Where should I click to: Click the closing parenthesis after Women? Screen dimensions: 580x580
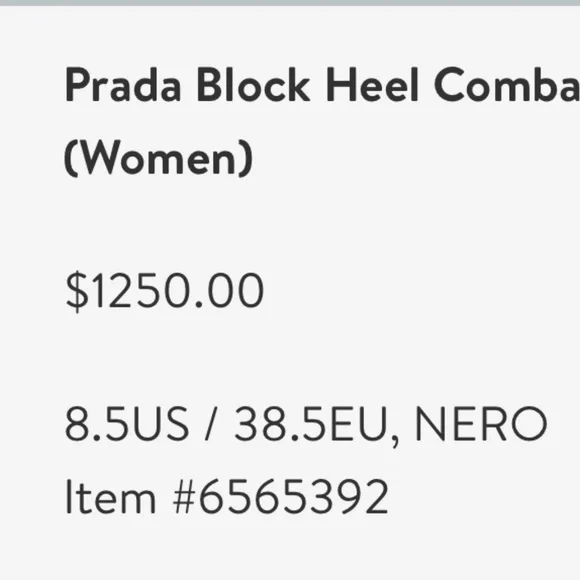pyautogui.click(x=246, y=158)
